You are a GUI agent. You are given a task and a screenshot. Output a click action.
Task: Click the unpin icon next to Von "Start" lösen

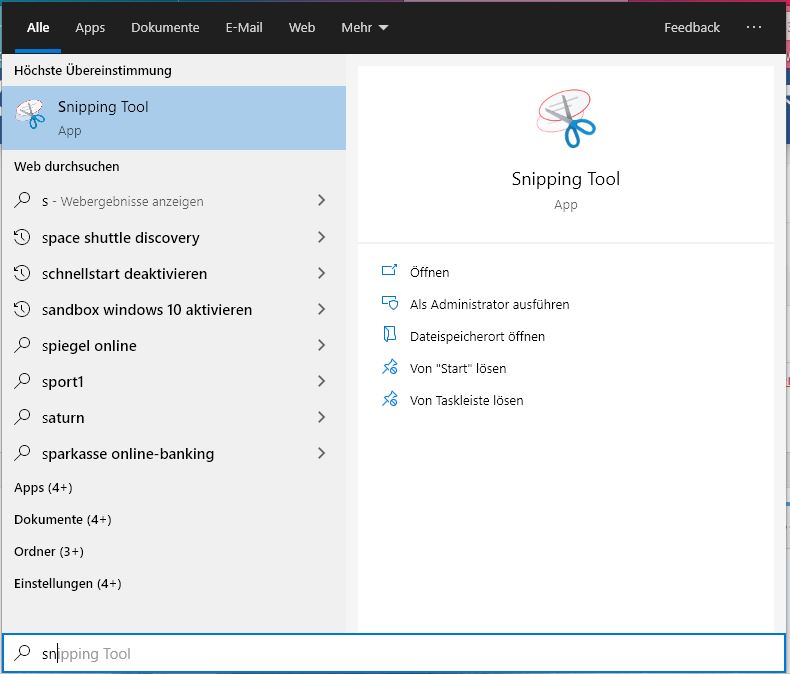389,367
